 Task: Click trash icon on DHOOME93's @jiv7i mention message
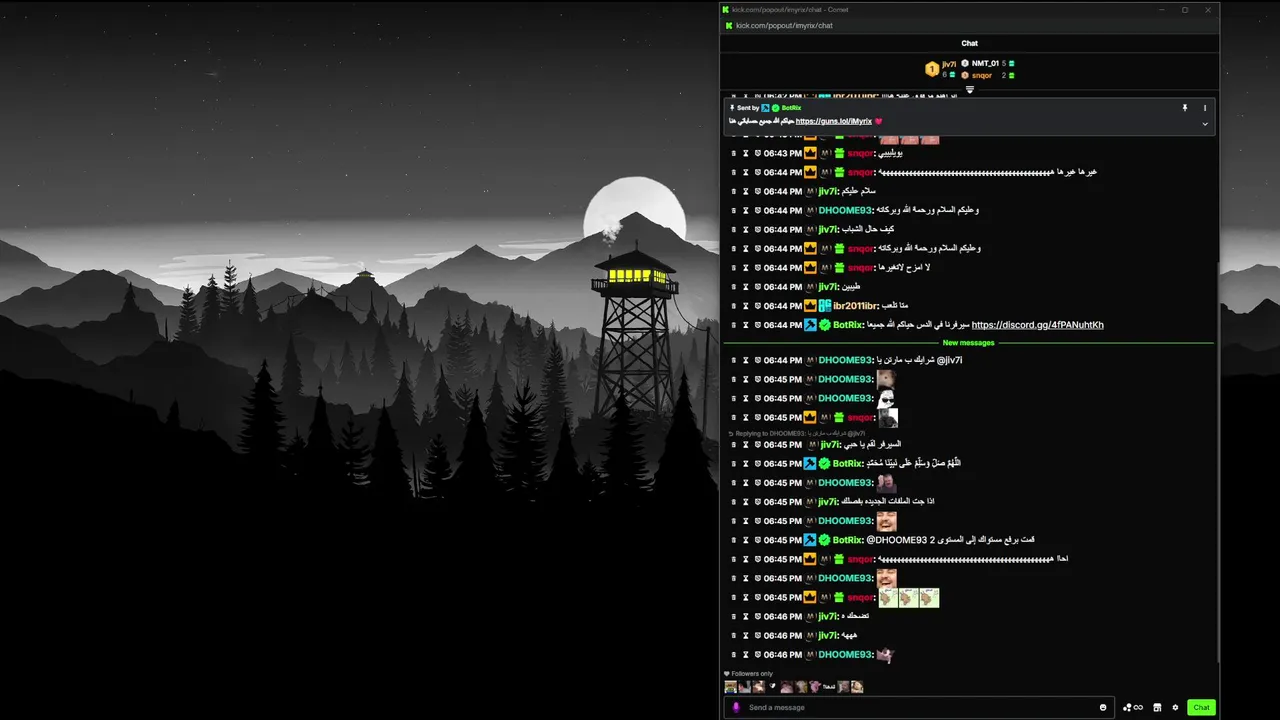(734, 360)
